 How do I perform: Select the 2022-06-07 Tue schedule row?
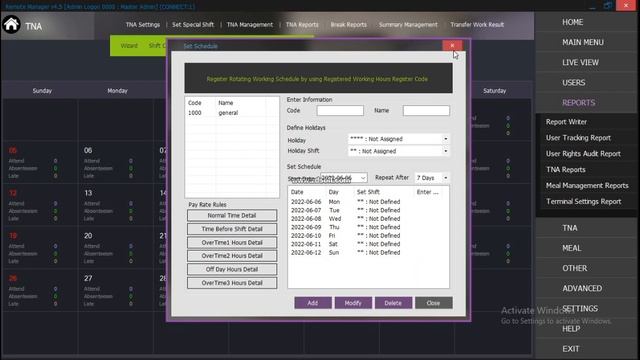(x=368, y=210)
